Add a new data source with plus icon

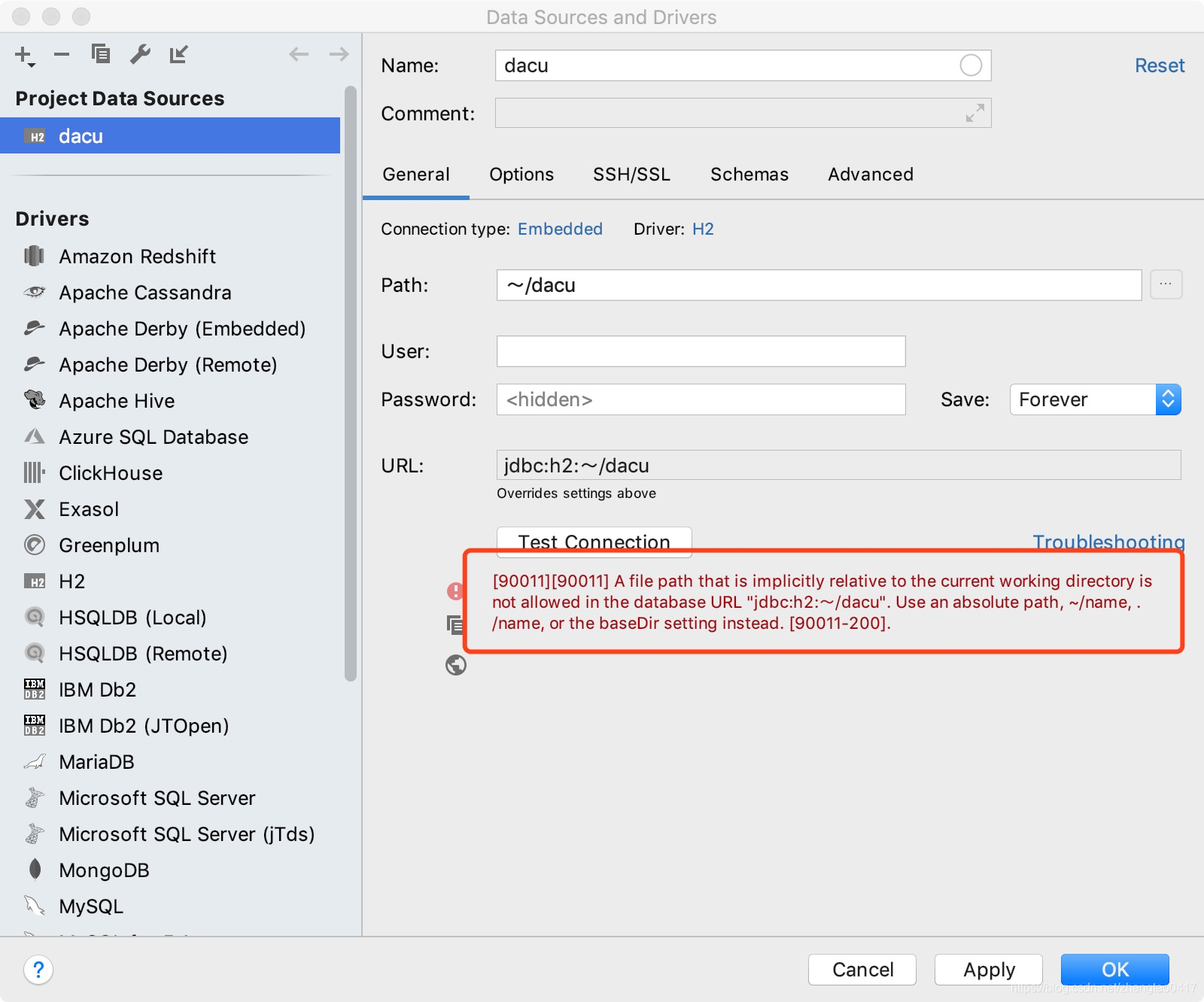coord(24,55)
